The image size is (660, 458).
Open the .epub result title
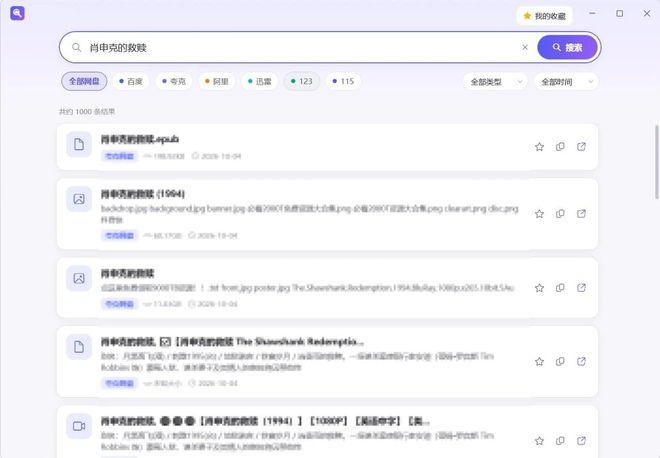click(140, 139)
